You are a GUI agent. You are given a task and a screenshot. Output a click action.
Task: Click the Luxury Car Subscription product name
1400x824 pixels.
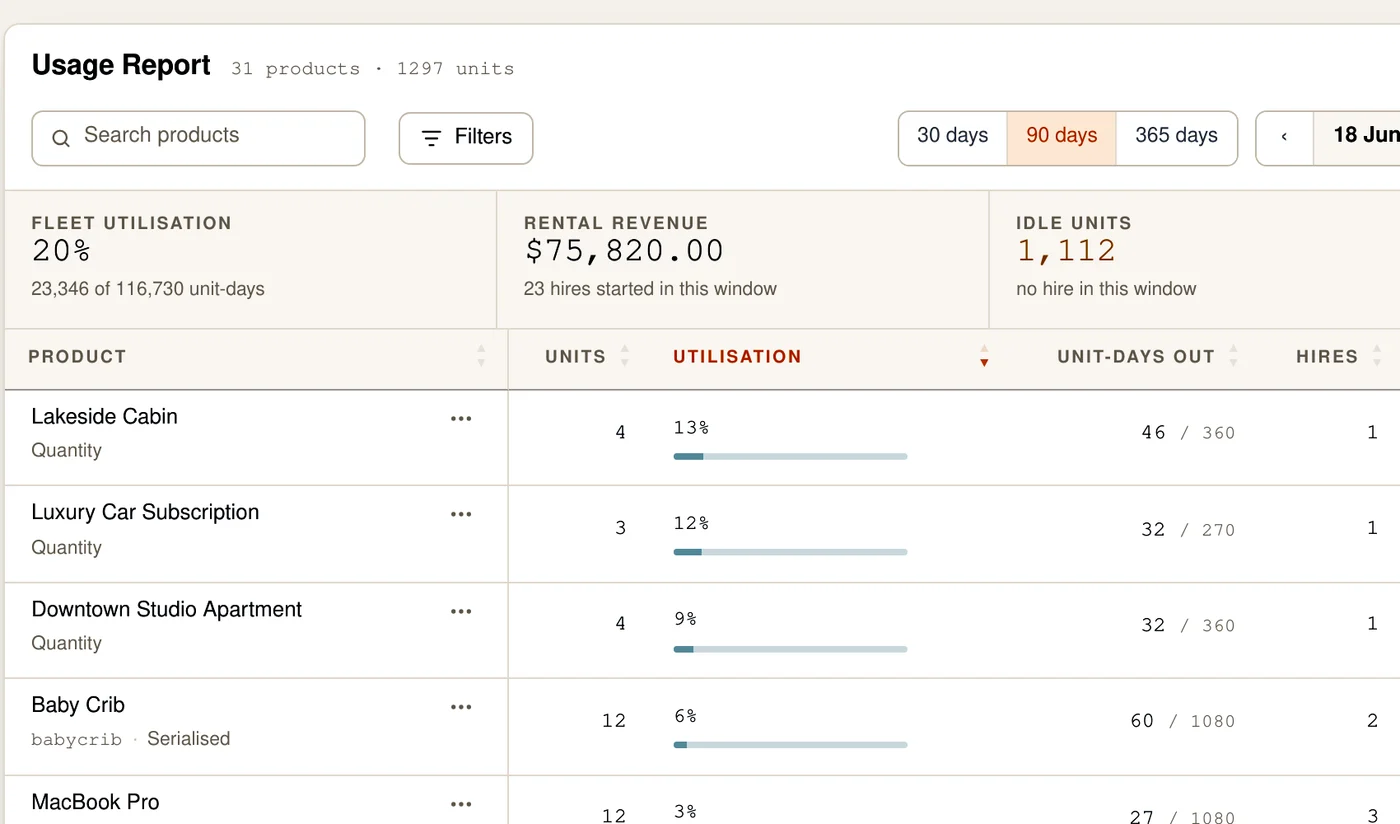point(146,513)
